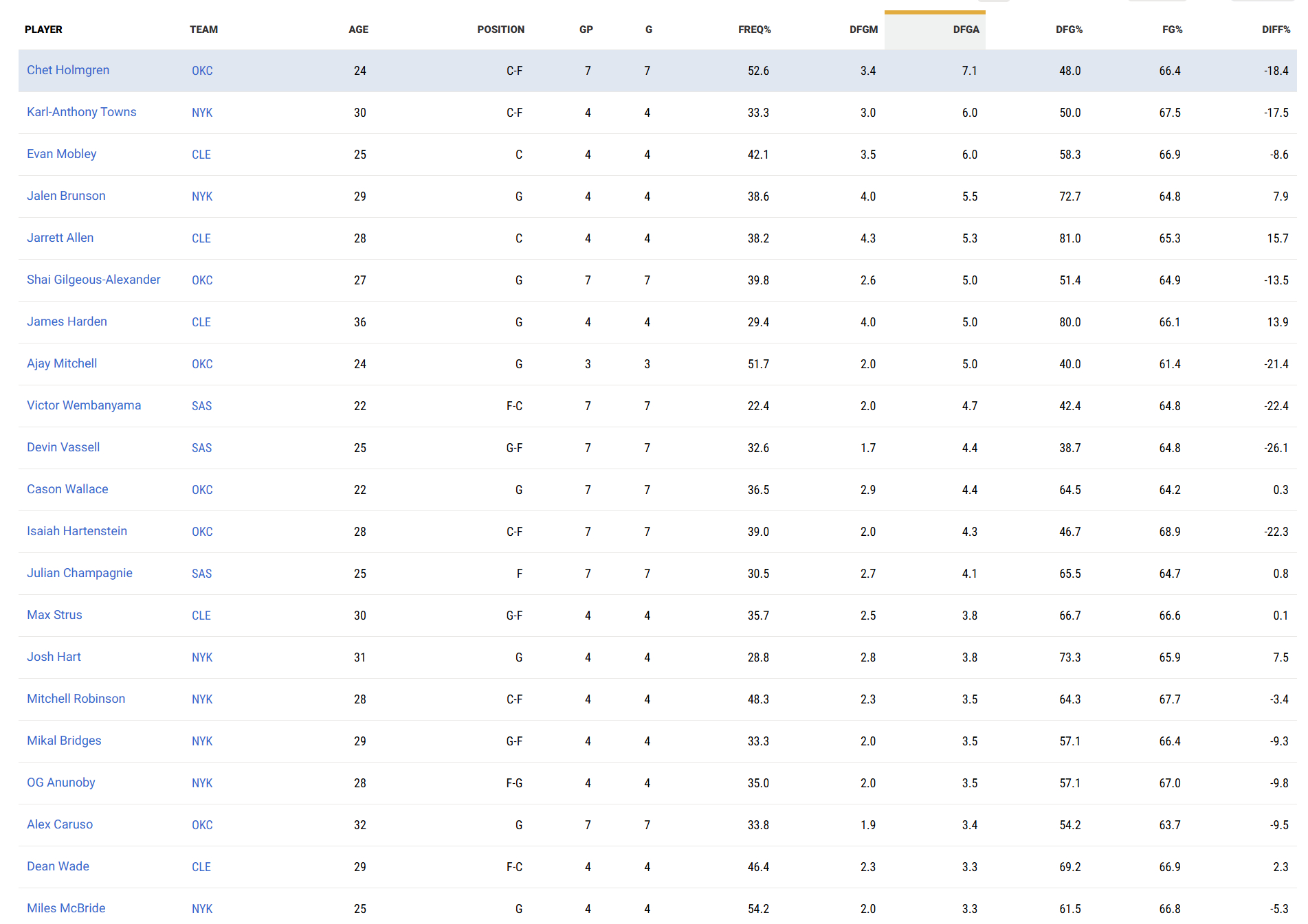Open Karl-Anthony Towns profile link

click(82, 112)
